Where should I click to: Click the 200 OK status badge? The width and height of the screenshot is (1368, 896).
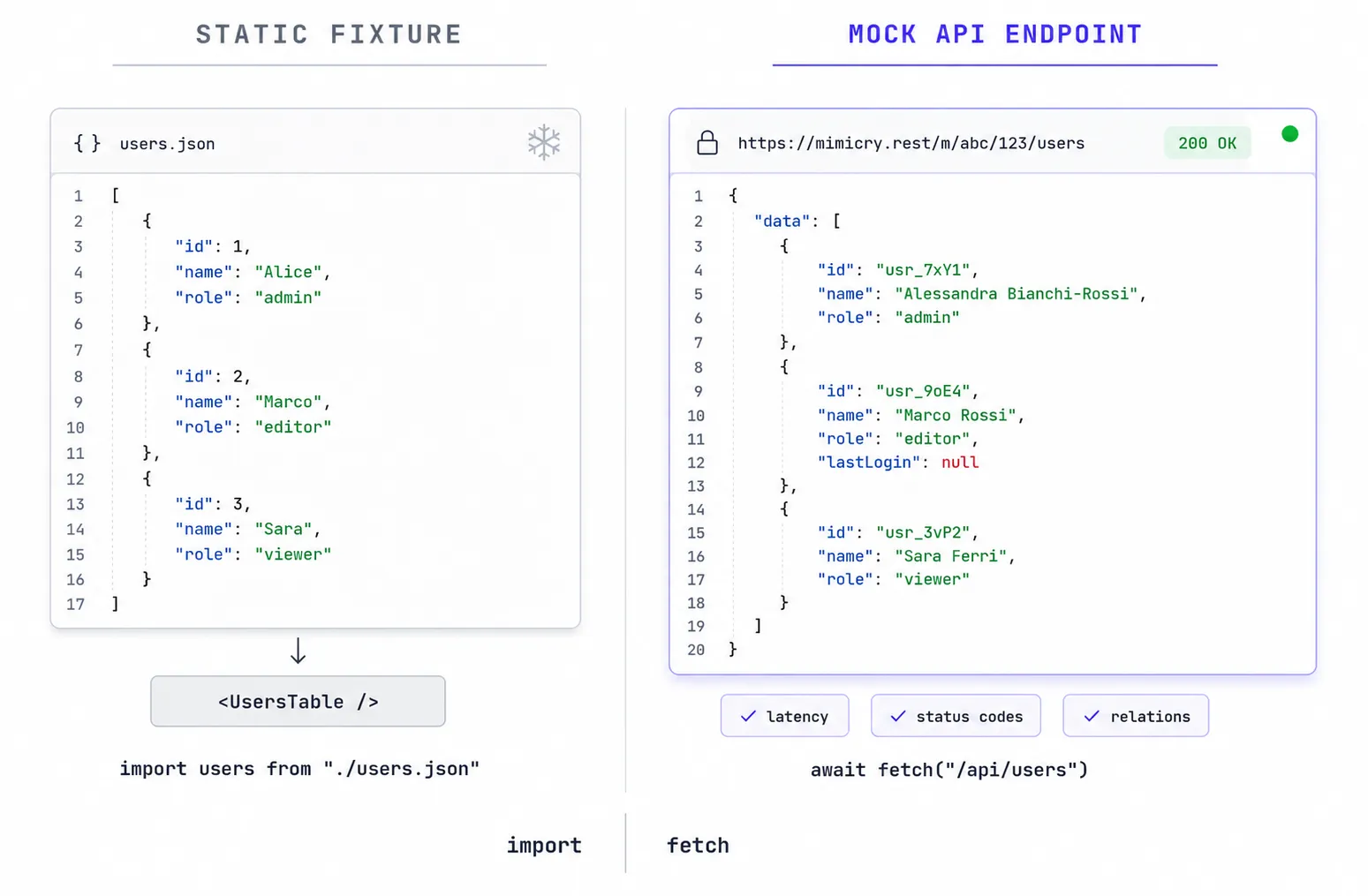click(x=1207, y=143)
